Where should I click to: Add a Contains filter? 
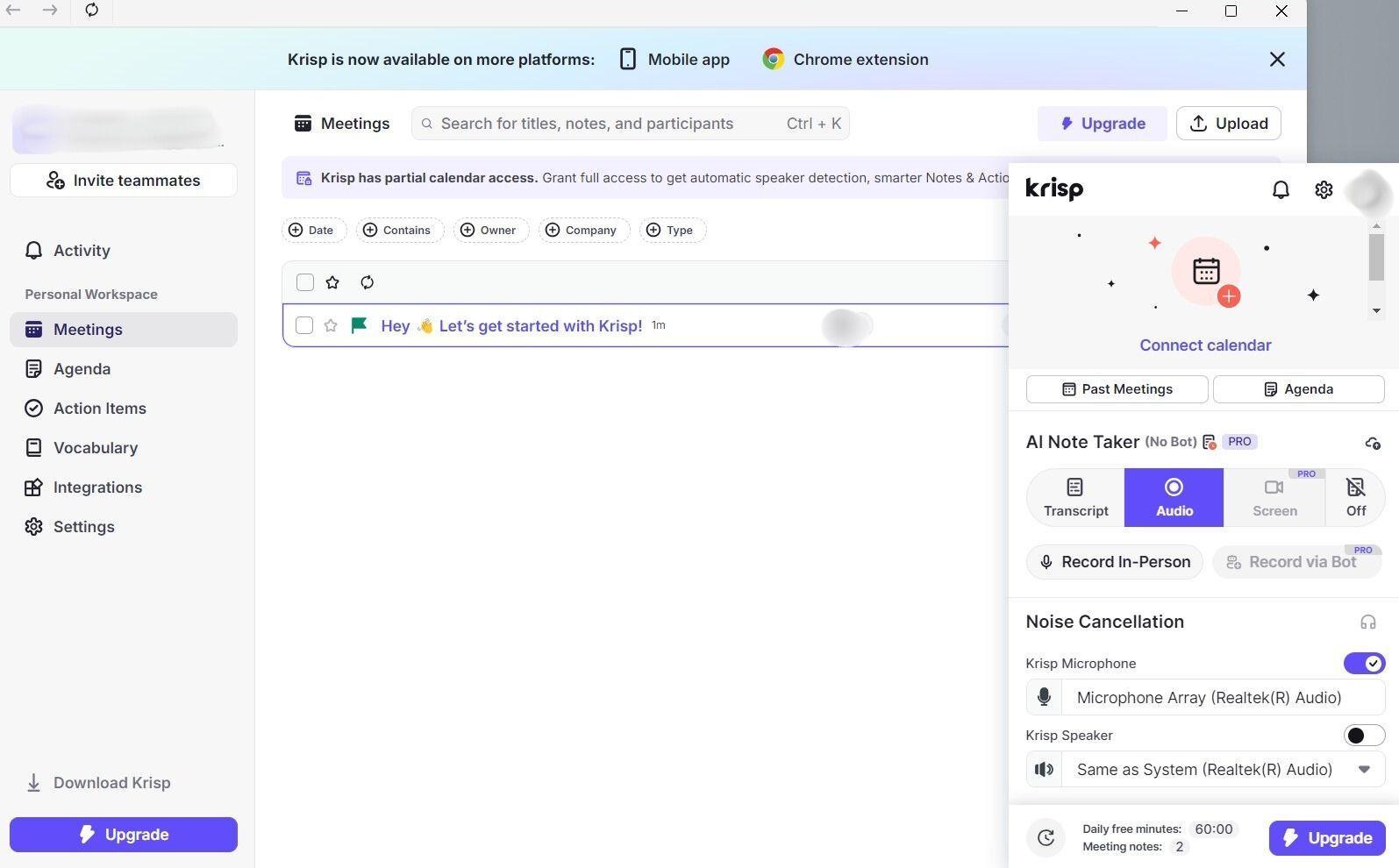tap(399, 230)
